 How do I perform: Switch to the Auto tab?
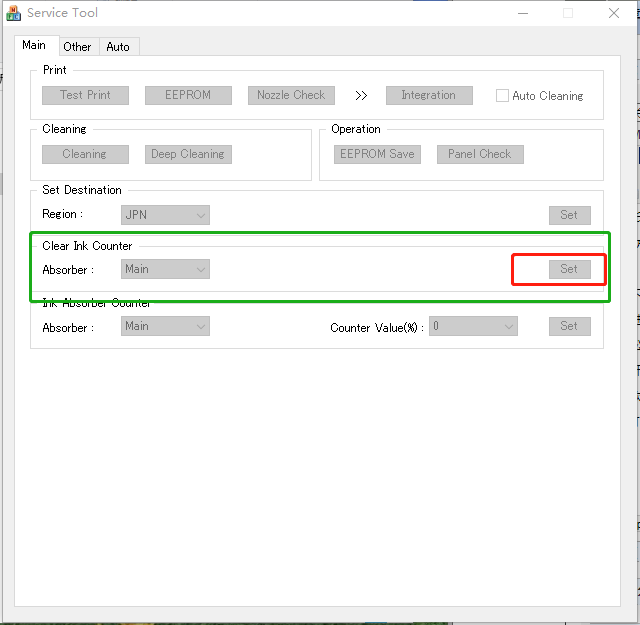click(118, 47)
